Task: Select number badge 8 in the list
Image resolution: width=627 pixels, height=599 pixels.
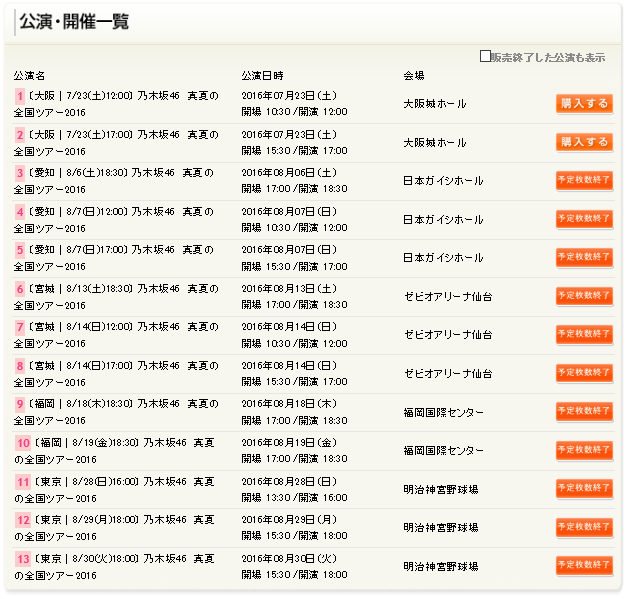Action: [x=20, y=366]
